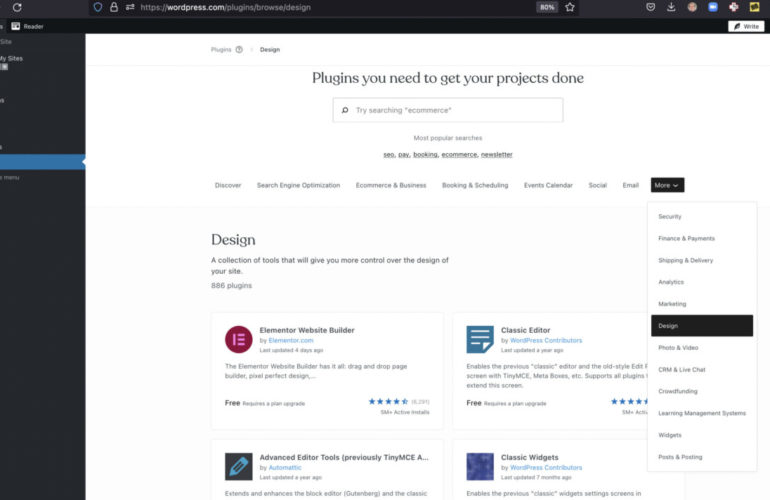
Task: Collapse the More categories dropdown
Action: pos(667,185)
